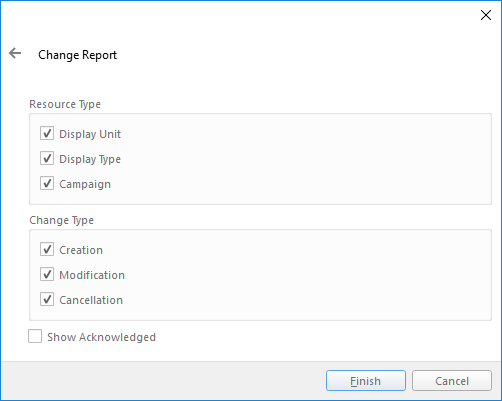502x401 pixels.
Task: Click the Resource Type group heading
Action: [x=65, y=104]
